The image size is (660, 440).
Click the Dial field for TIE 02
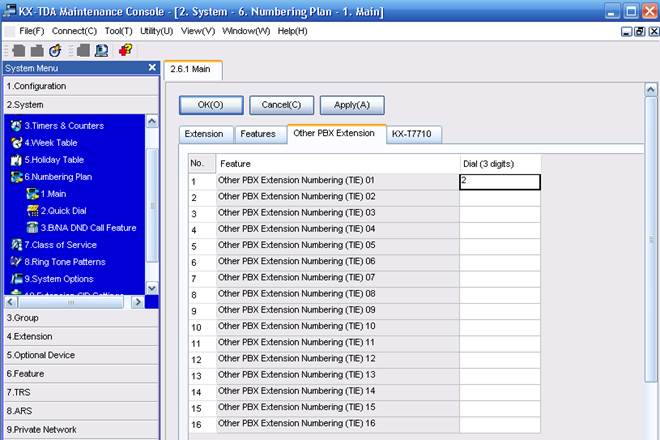pyautogui.click(x=500, y=198)
